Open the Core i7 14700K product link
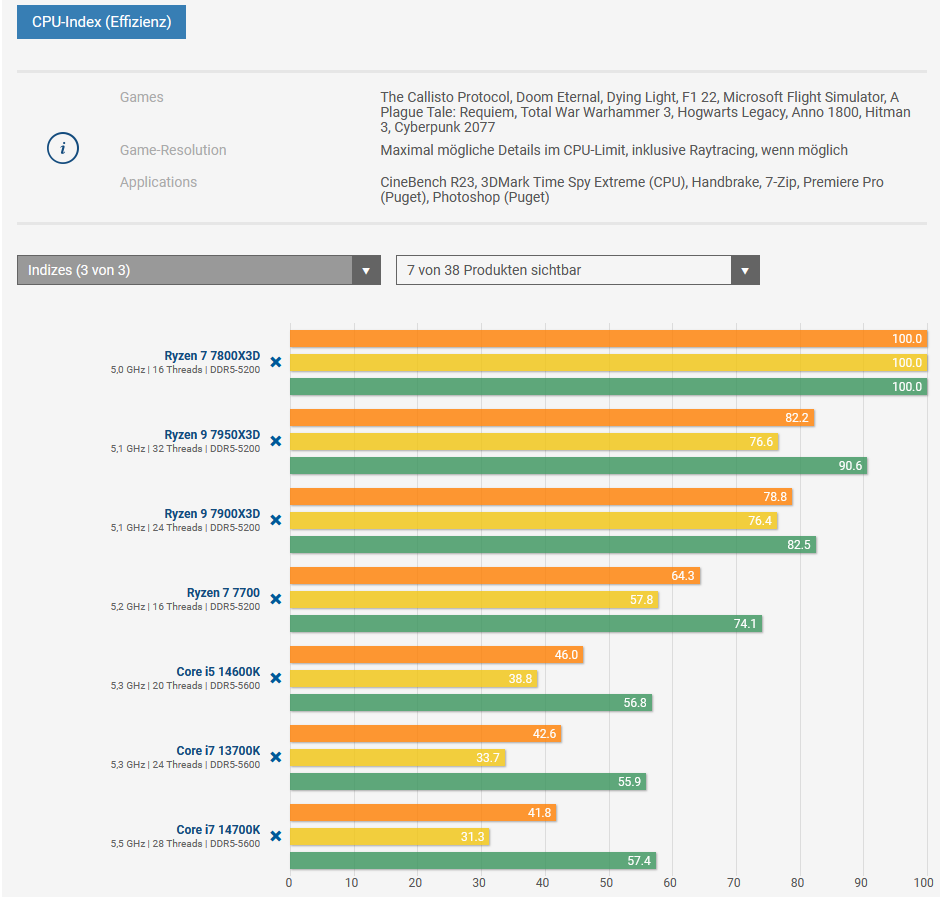 (x=218, y=830)
